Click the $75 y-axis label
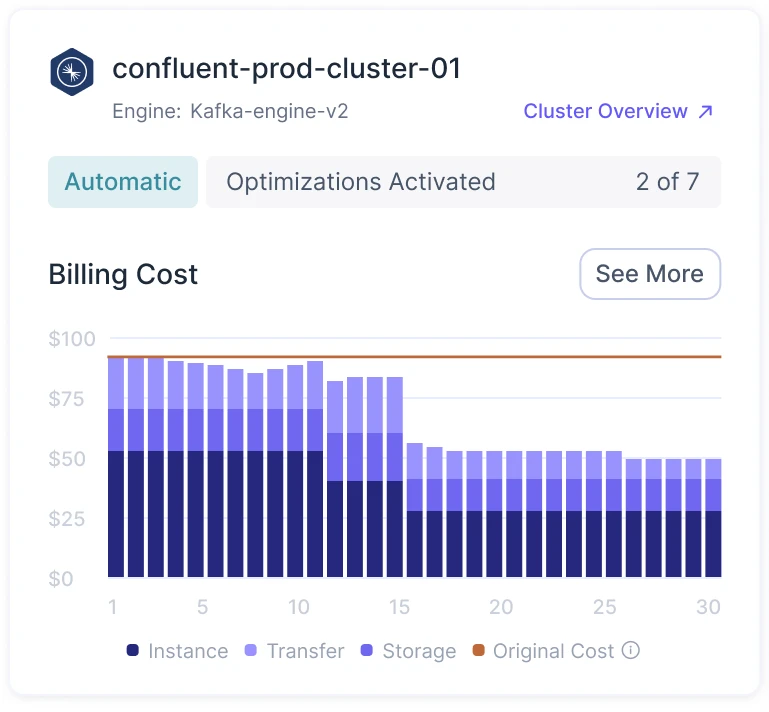The width and height of the screenshot is (769, 712). pyautogui.click(x=66, y=399)
